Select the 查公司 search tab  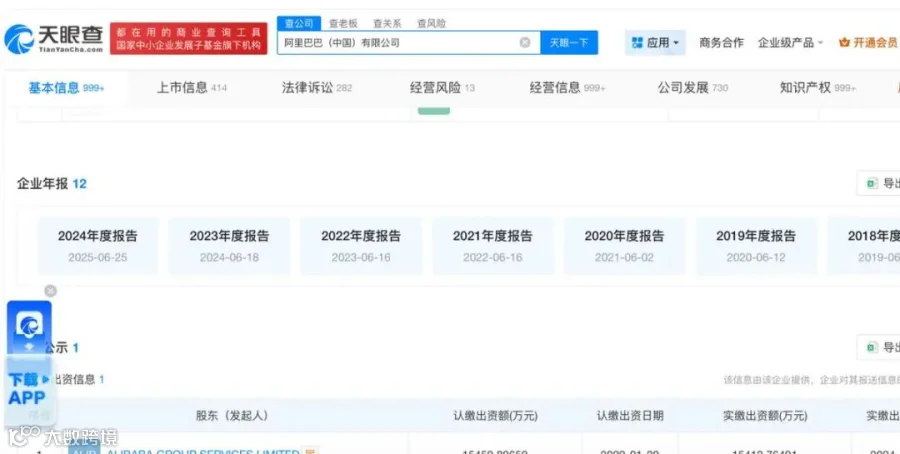coord(299,23)
